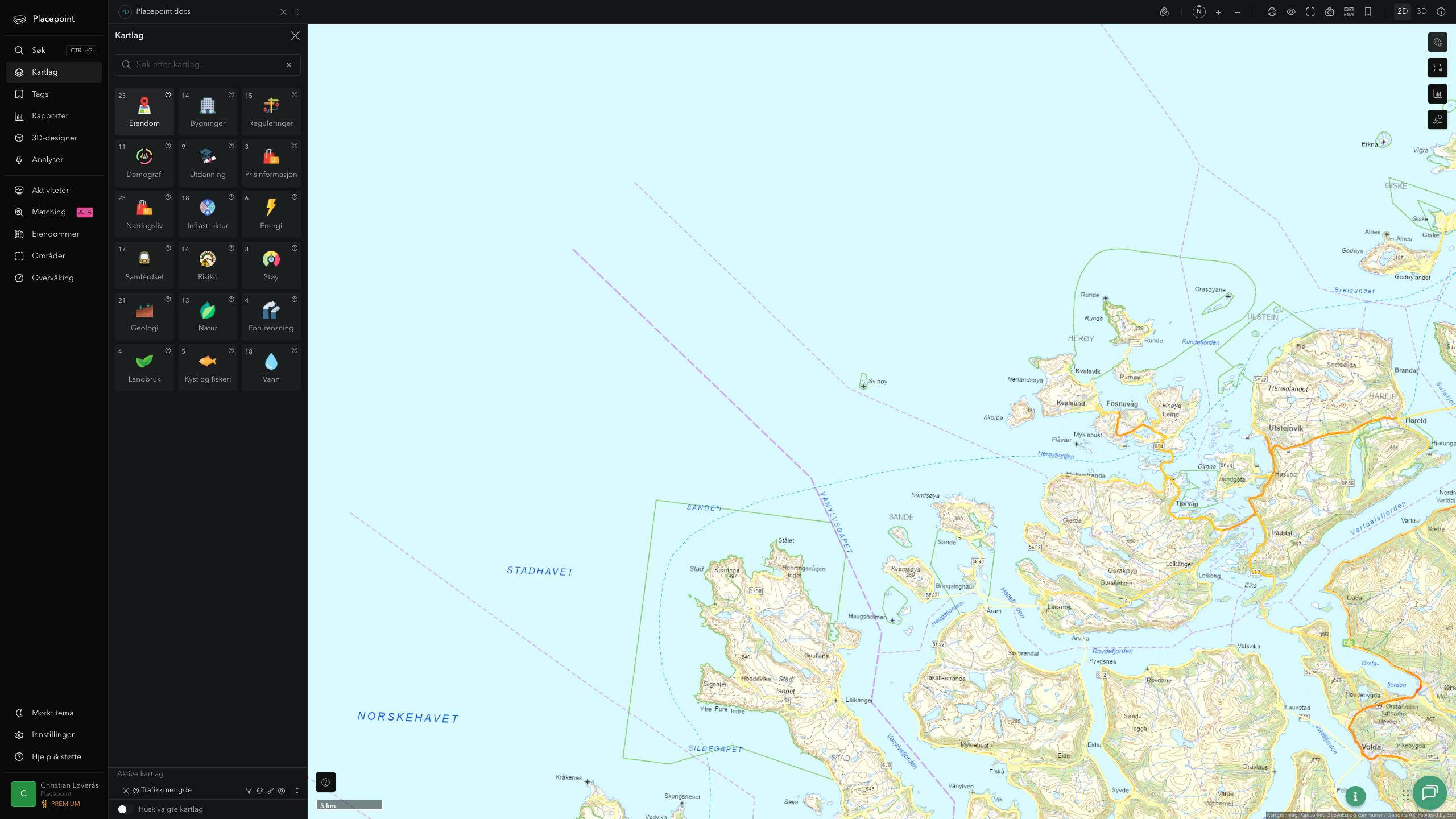Zoom out with the minus button
The image size is (1456, 819).
1238,12
